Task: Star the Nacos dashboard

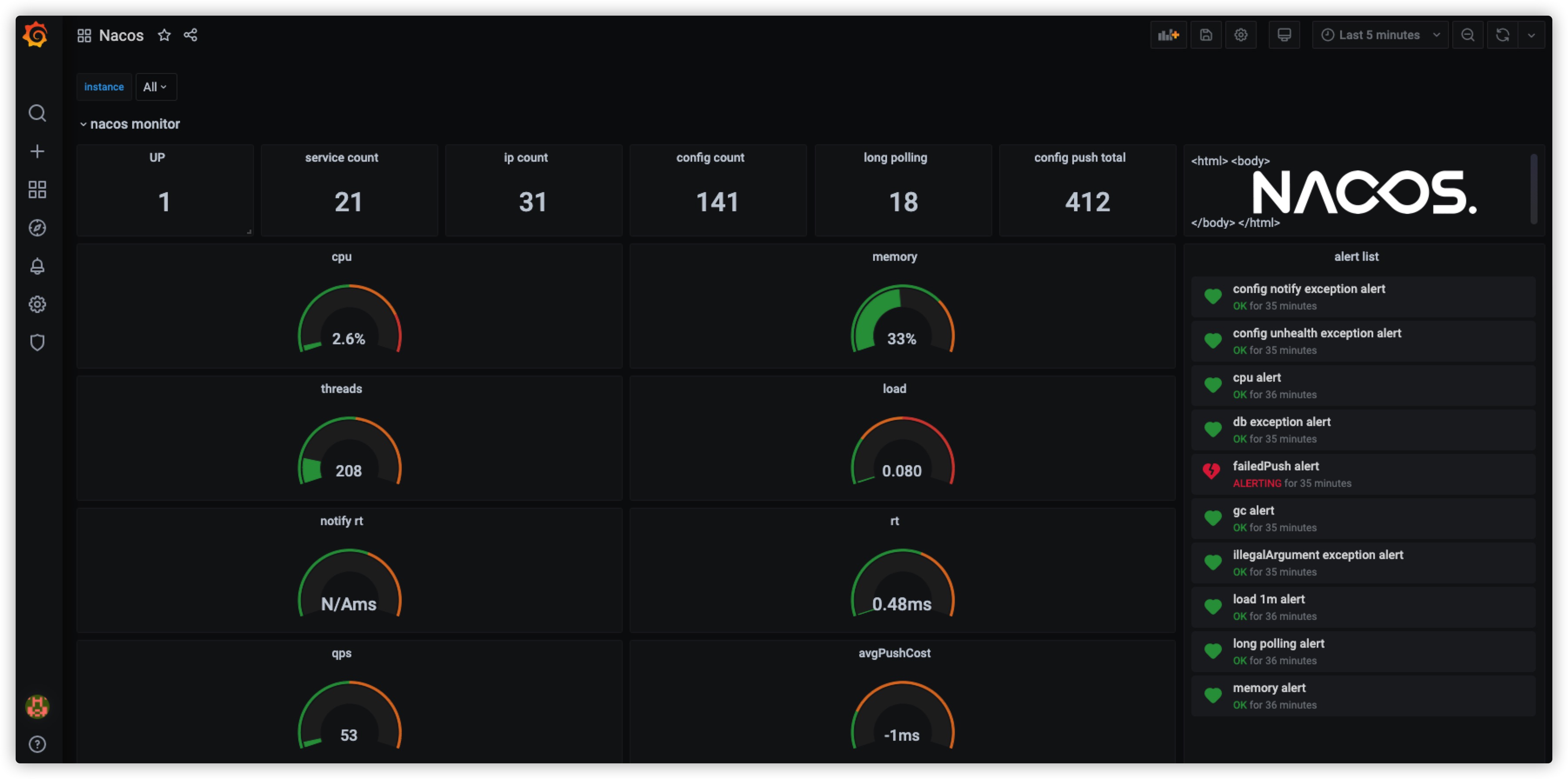Action: click(164, 35)
